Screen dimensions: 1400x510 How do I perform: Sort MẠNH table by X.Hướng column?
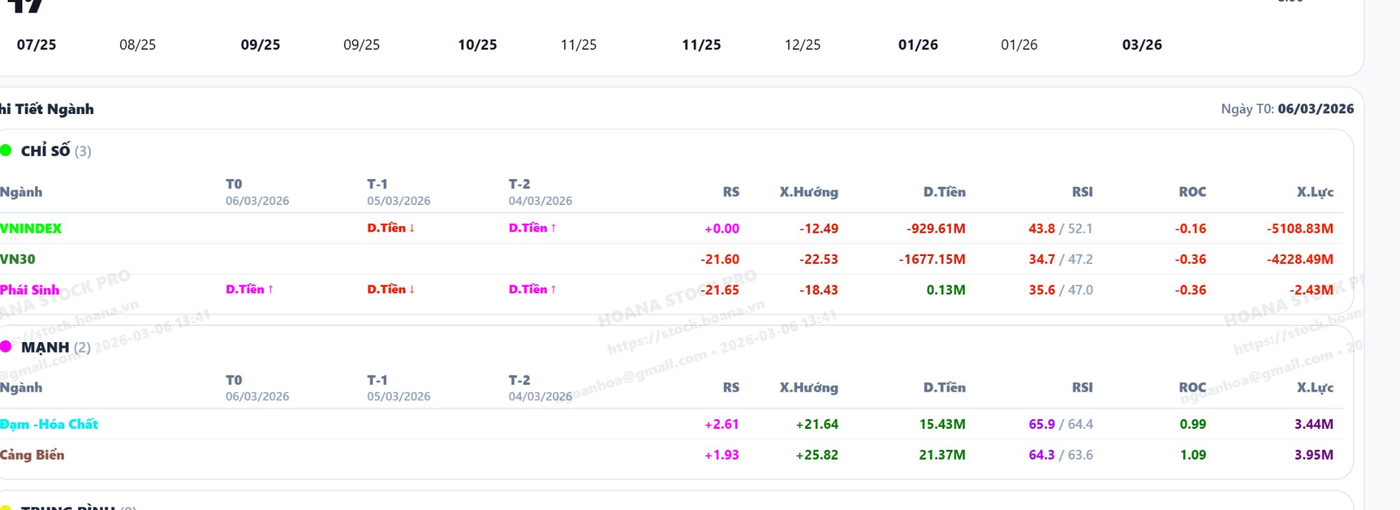808,388
